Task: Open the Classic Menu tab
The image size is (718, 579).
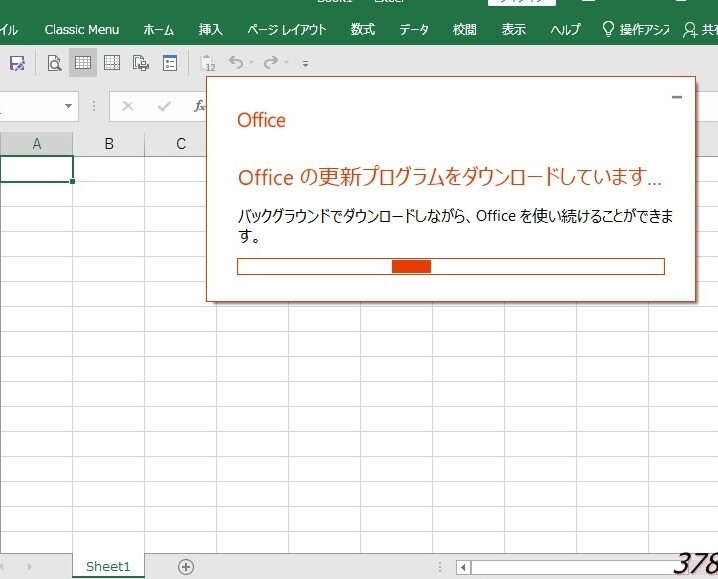Action: pyautogui.click(x=81, y=29)
